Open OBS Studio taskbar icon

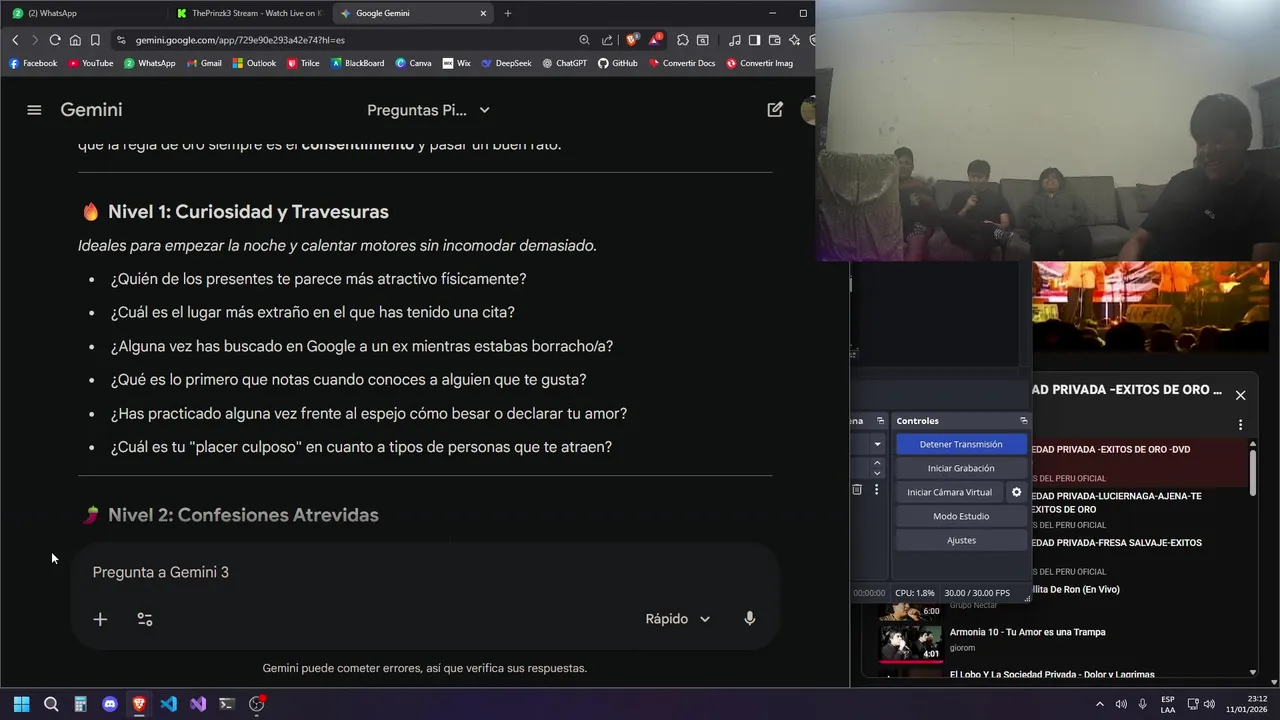click(256, 704)
